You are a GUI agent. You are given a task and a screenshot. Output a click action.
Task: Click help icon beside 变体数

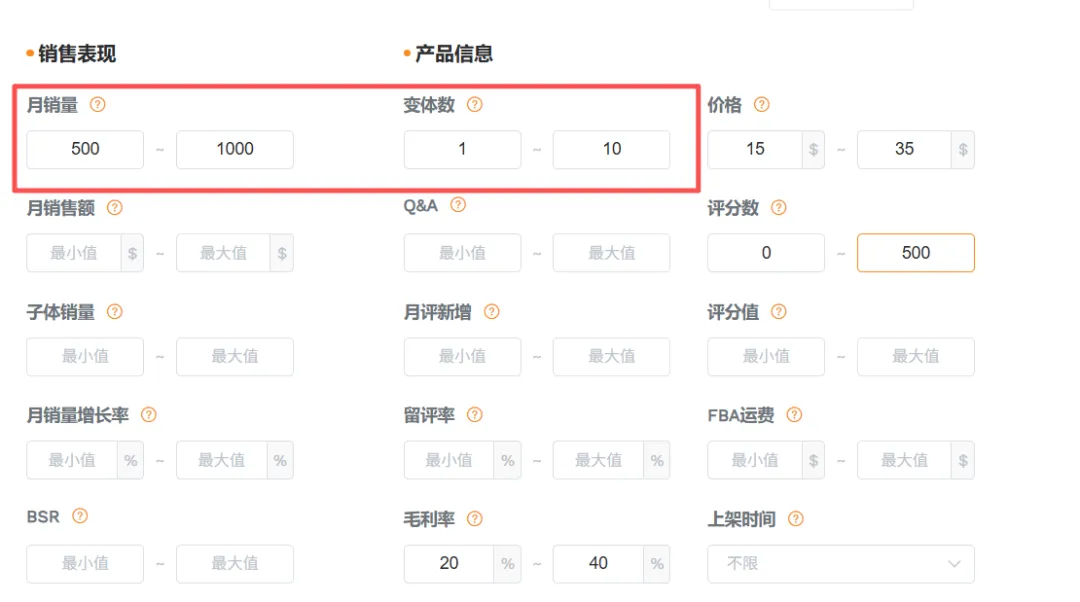pyautogui.click(x=475, y=104)
